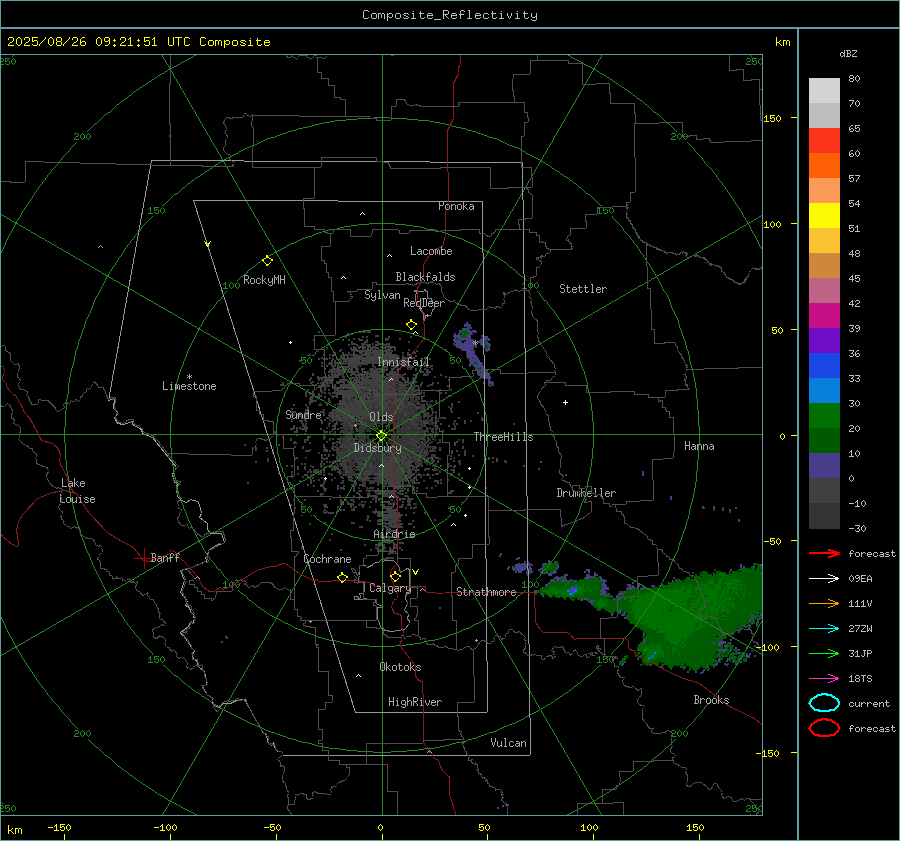Click the Vulcan label
This screenshot has height=841, width=900.
(x=508, y=743)
